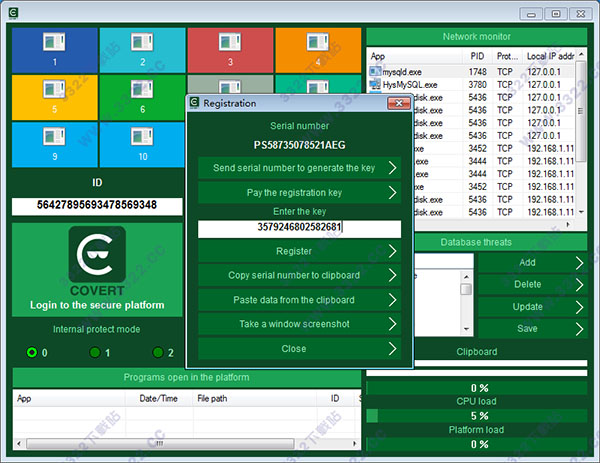This screenshot has width=600, height=463.
Task: Select internal protect mode 1
Action: [x=94, y=352]
